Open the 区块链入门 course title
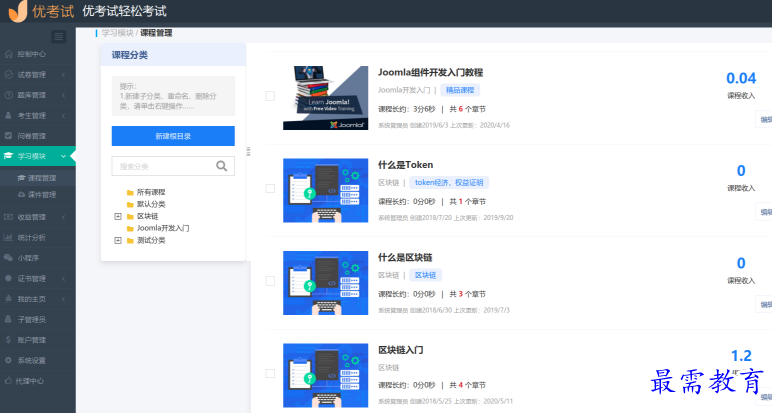772x413 pixels. (x=400, y=350)
